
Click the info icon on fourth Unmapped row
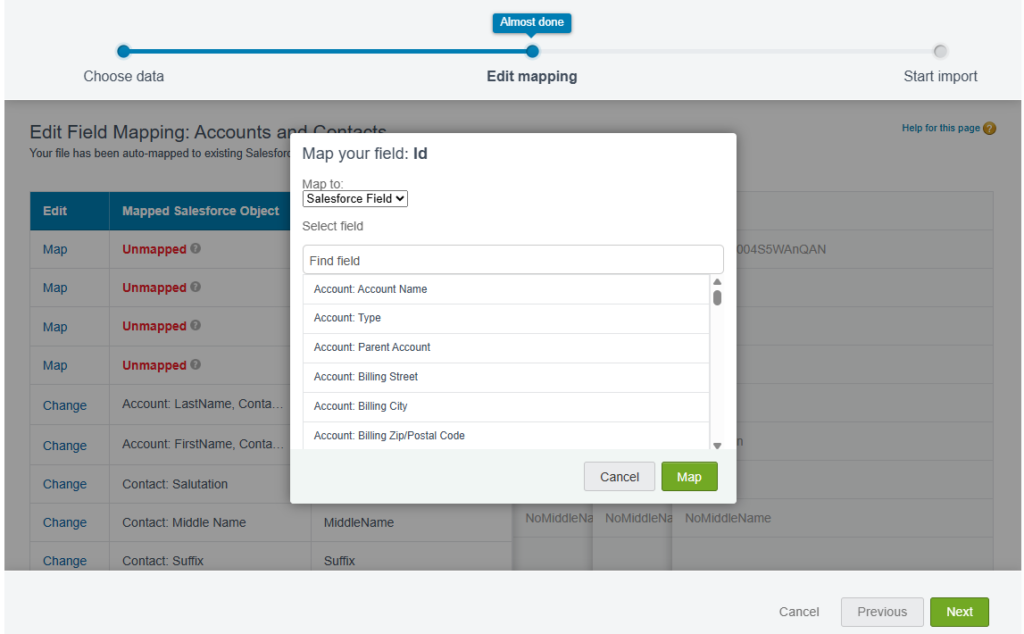pyautogui.click(x=195, y=364)
